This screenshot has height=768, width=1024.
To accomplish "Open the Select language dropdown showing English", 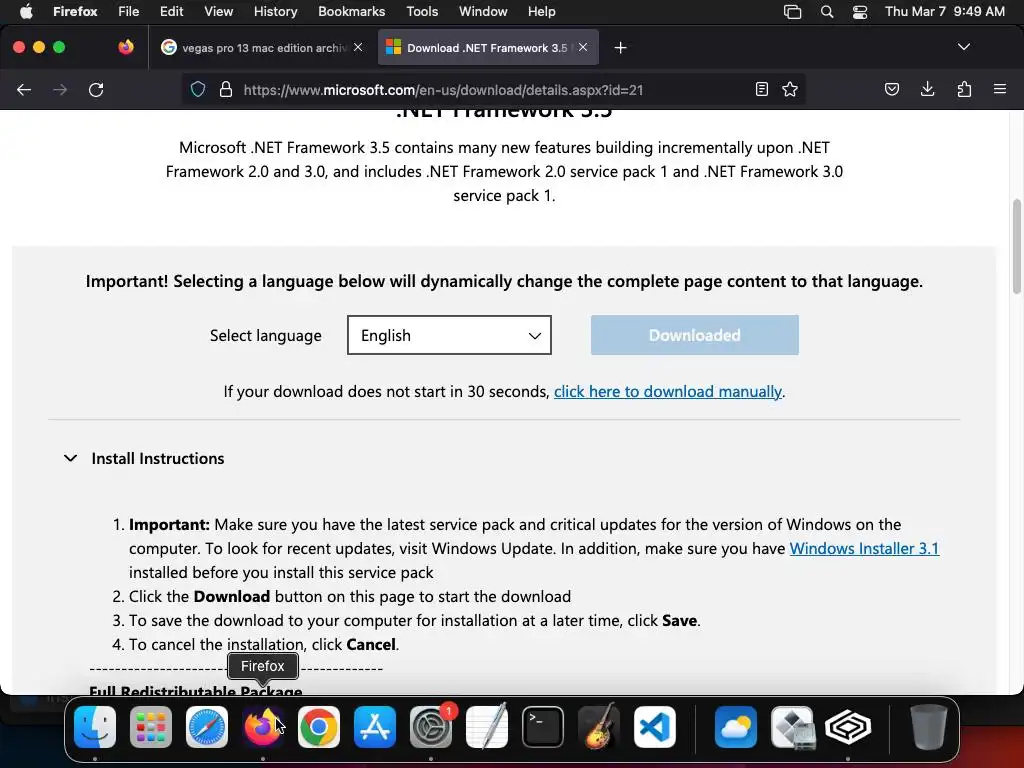I will click(449, 335).
